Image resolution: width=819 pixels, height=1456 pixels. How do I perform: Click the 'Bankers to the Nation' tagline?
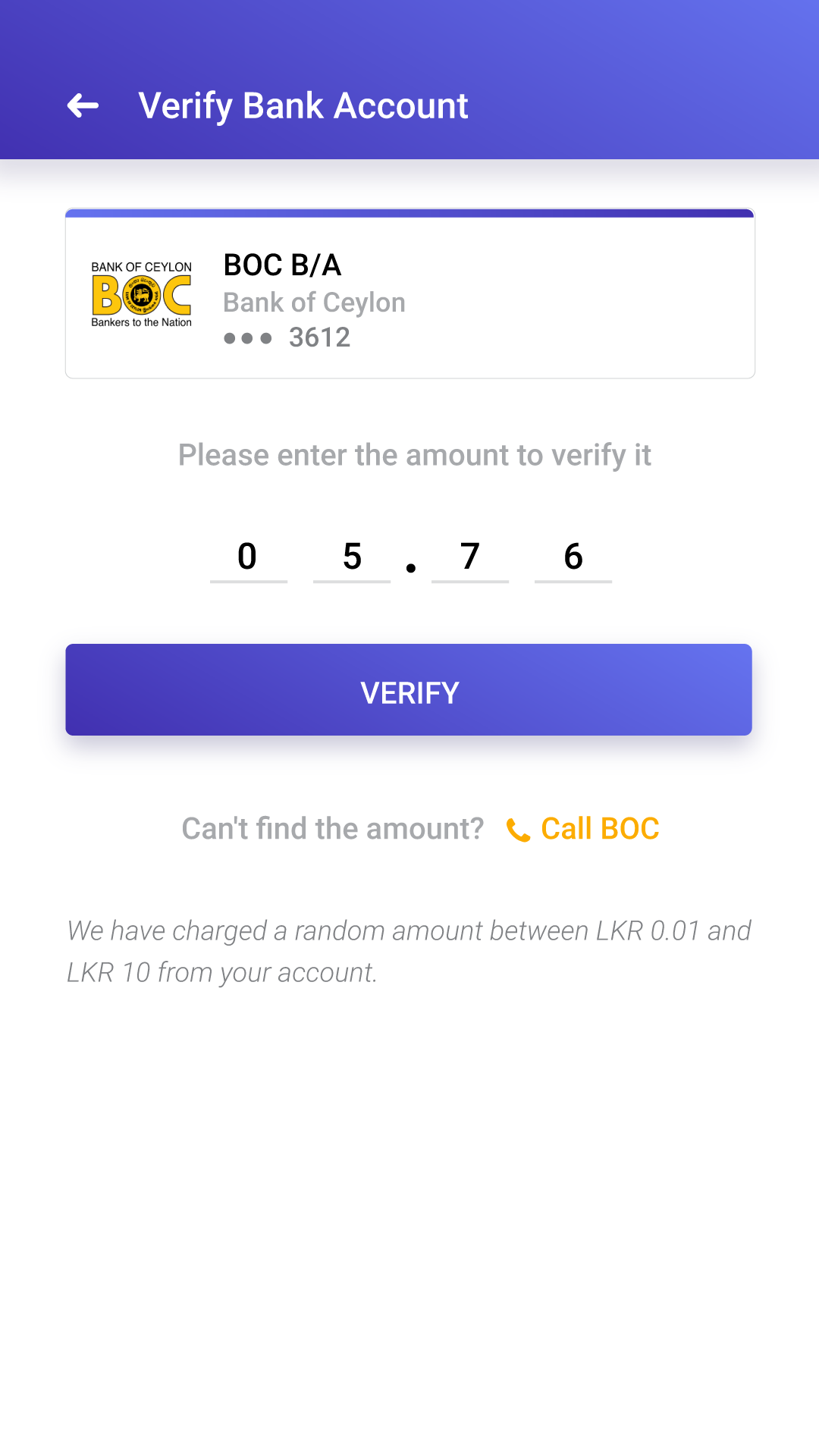pyautogui.click(x=142, y=322)
